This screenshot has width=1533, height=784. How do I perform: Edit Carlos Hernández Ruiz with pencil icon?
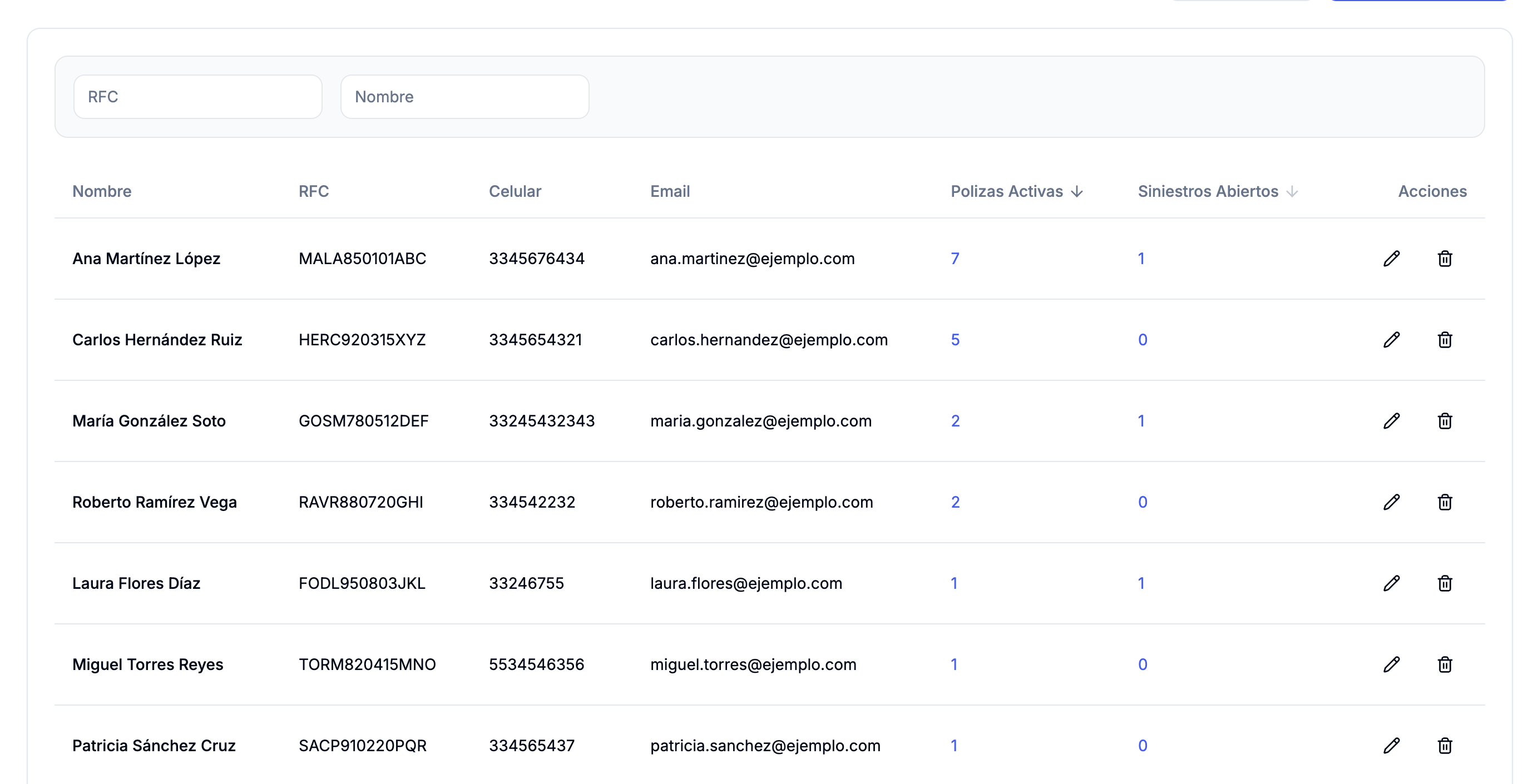(1391, 340)
